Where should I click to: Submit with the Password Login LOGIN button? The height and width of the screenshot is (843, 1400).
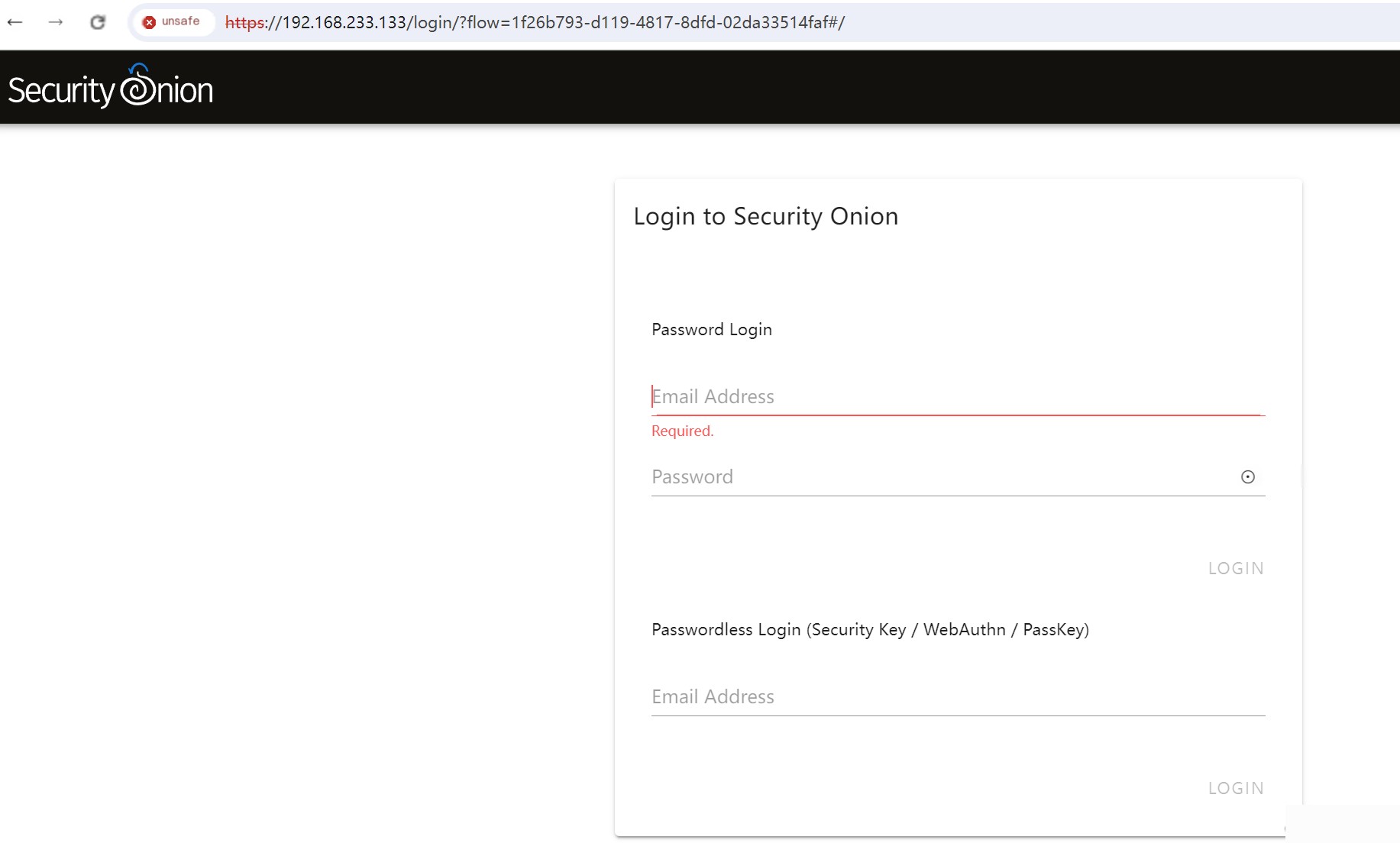point(1236,568)
